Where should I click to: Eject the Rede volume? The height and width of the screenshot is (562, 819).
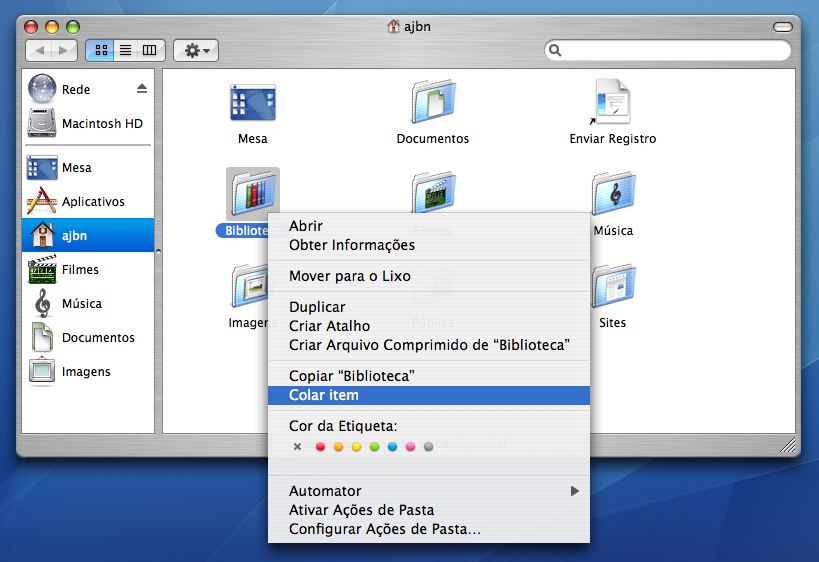142,88
